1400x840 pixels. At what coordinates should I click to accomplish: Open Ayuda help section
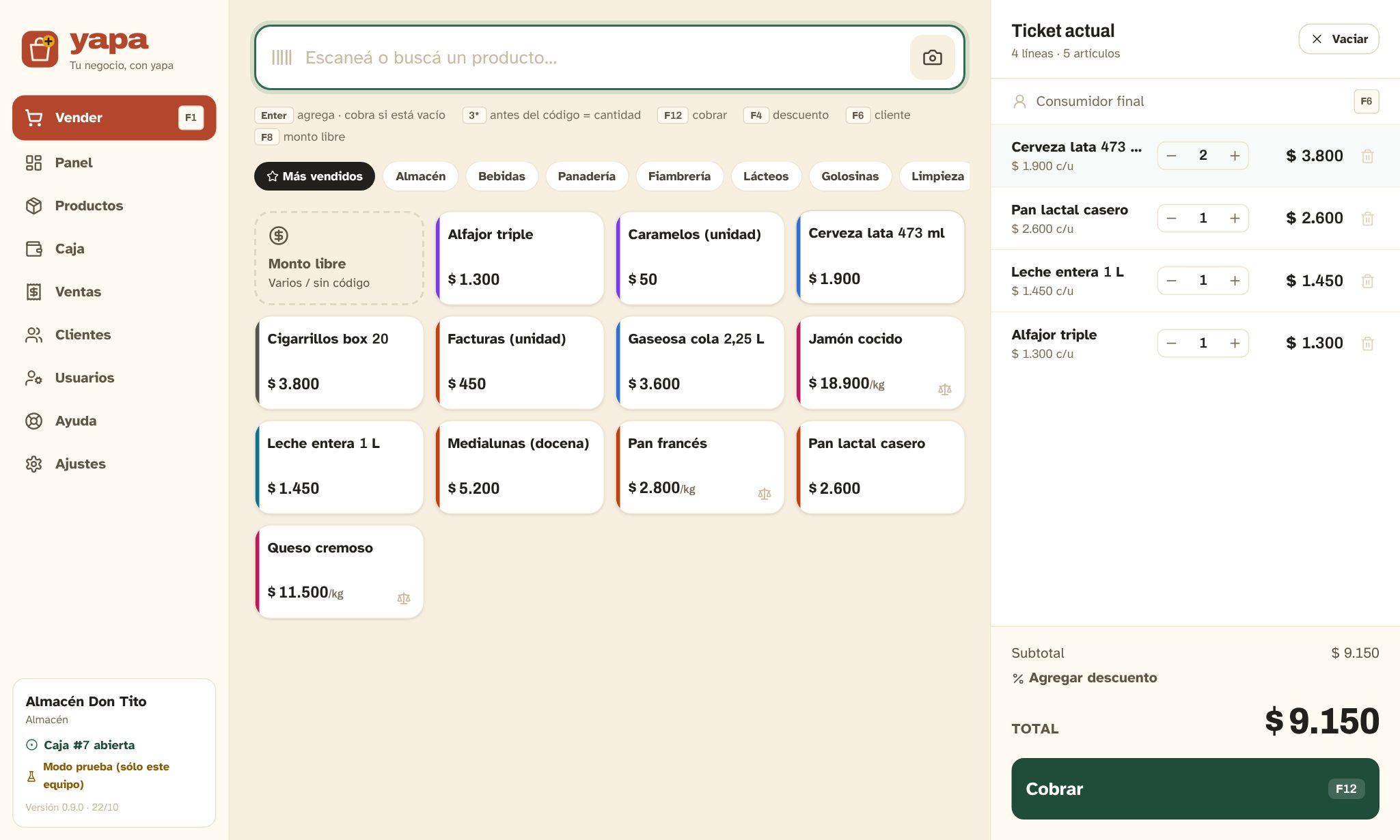[114, 421]
